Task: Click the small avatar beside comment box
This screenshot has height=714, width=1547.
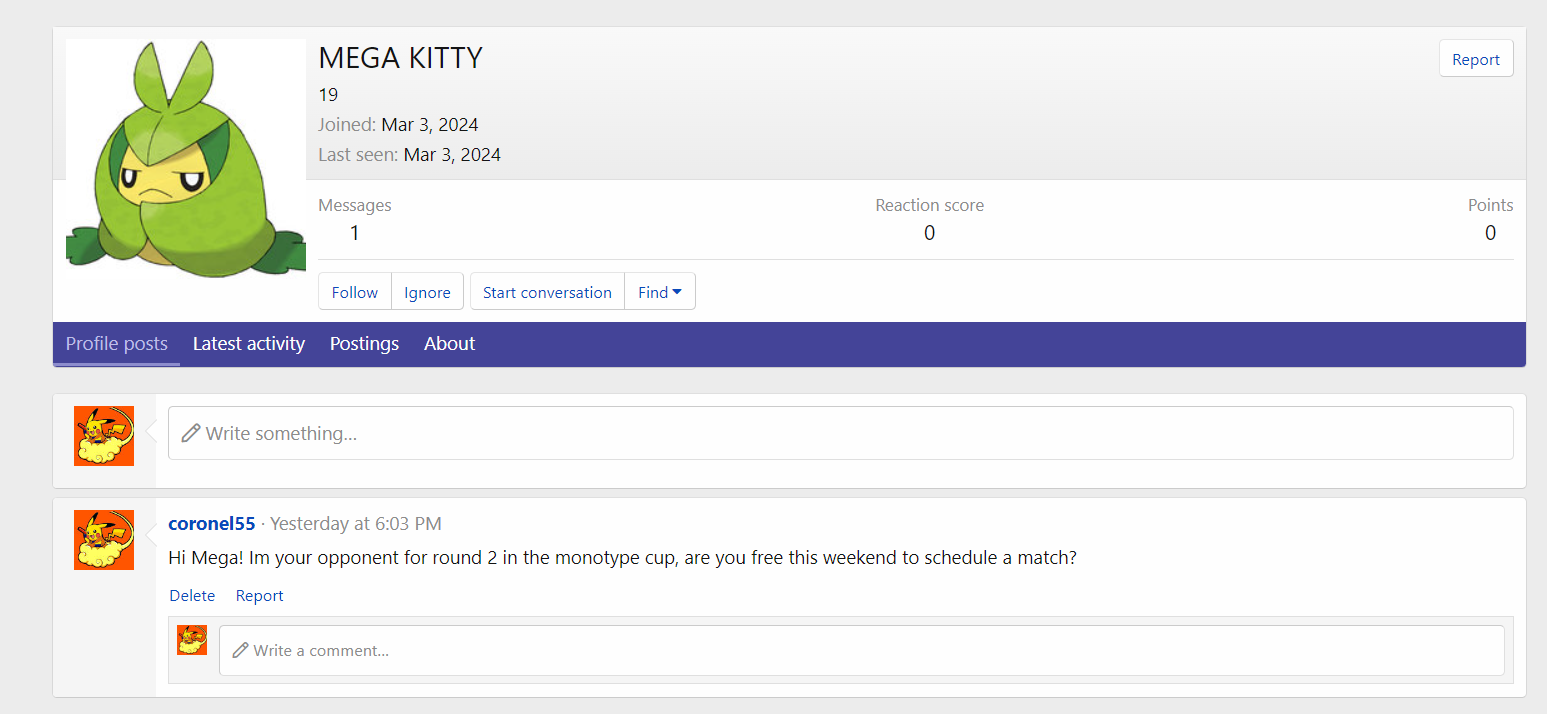Action: 192,640
